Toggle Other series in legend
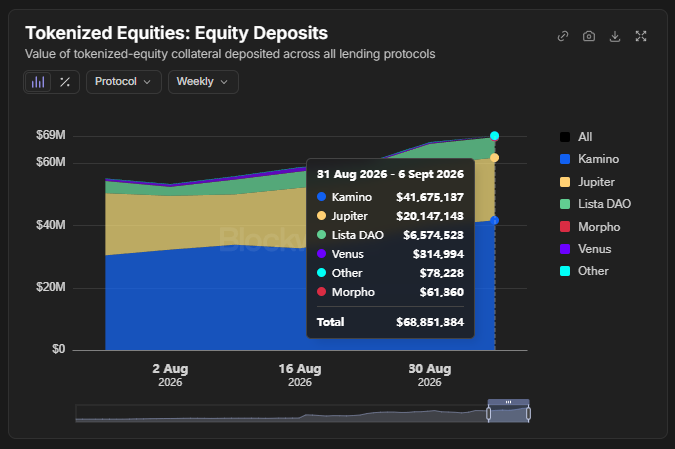This screenshot has width=675, height=449. coord(584,271)
